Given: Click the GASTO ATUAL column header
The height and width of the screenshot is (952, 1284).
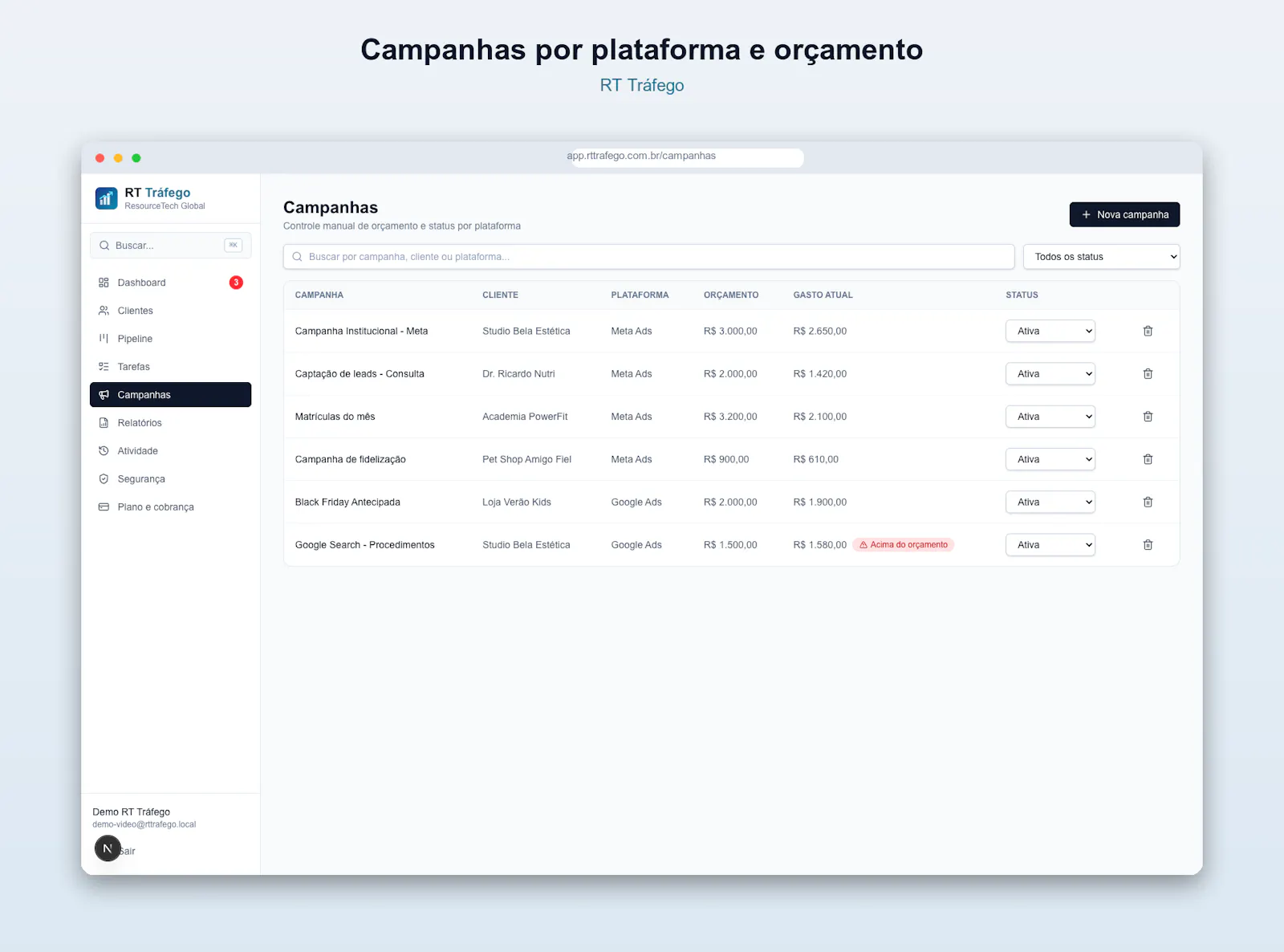Looking at the screenshot, I should point(823,295).
